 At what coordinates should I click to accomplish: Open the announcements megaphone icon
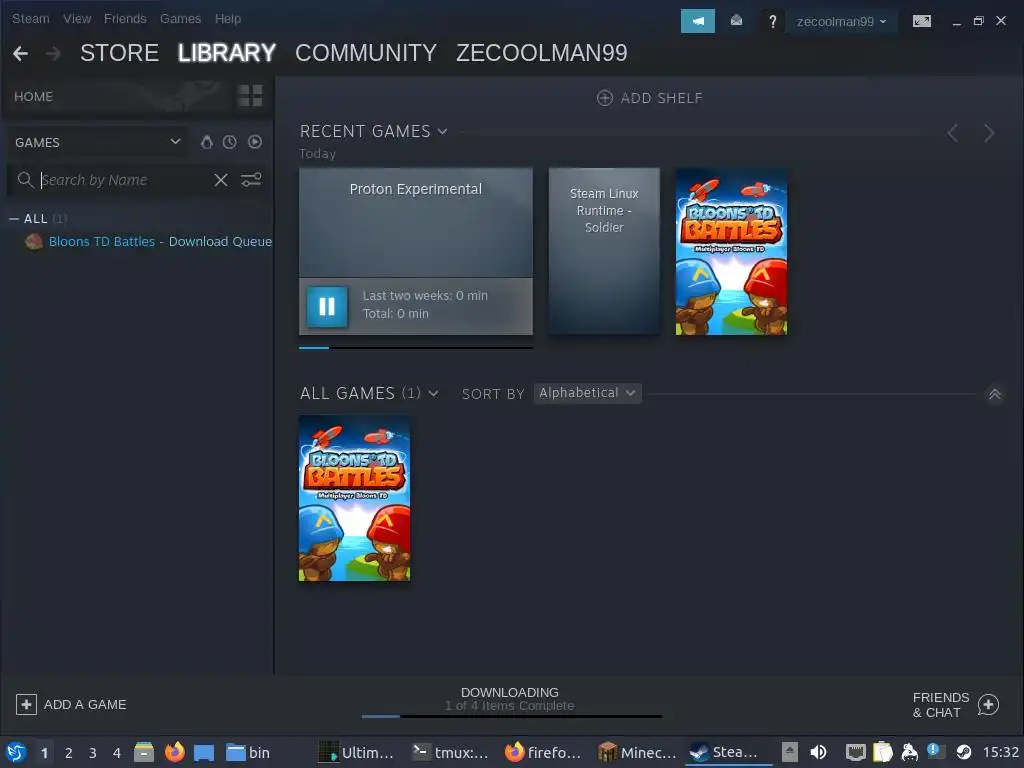coord(697,21)
